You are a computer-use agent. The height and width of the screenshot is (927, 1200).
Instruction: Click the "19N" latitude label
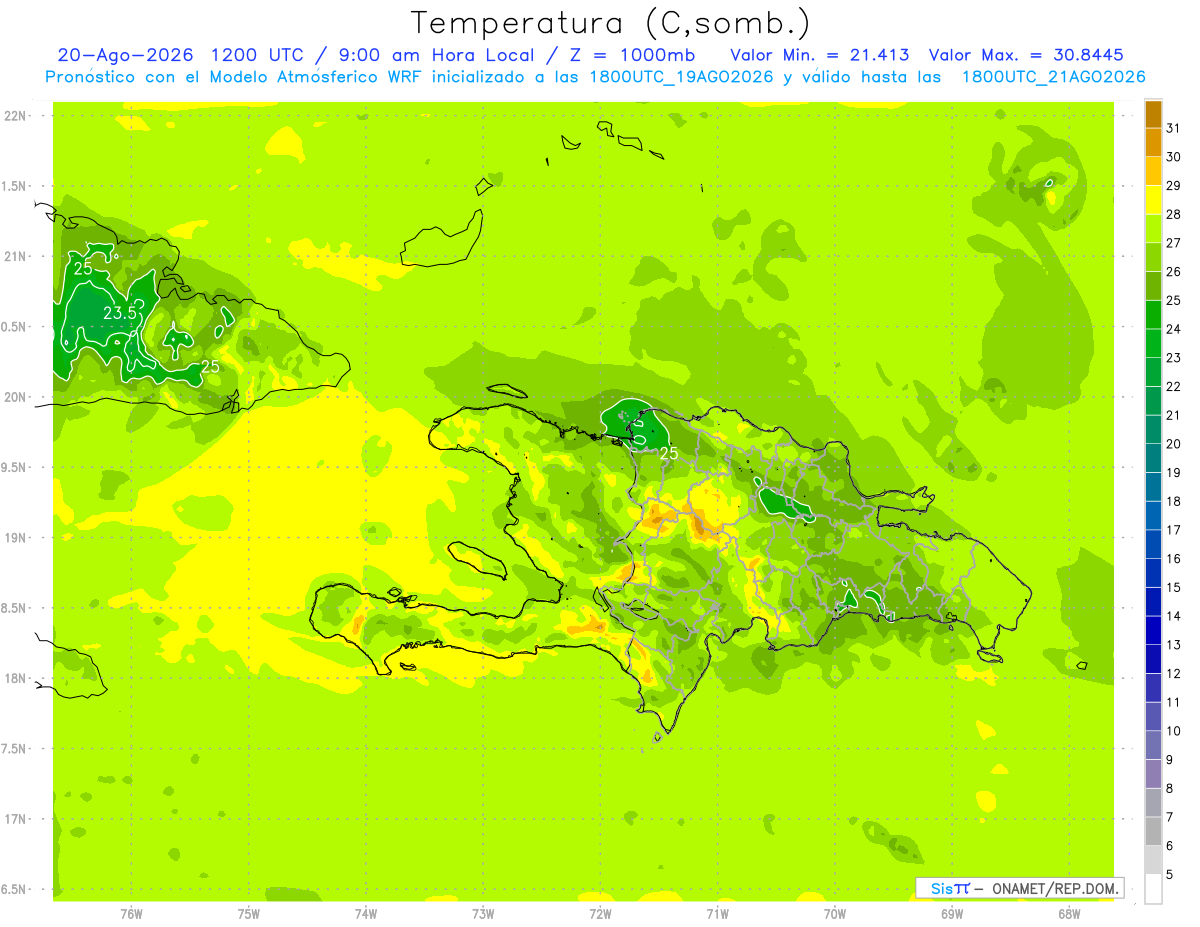pyautogui.click(x=14, y=537)
